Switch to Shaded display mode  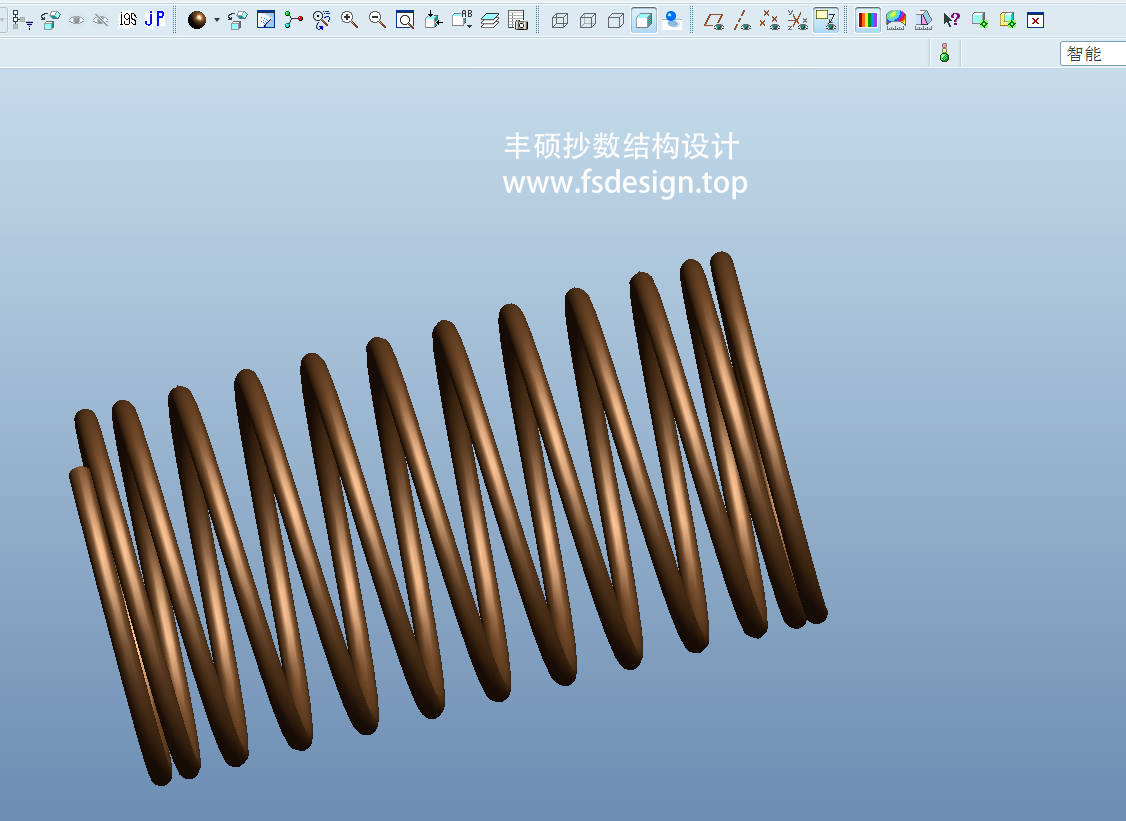644,19
